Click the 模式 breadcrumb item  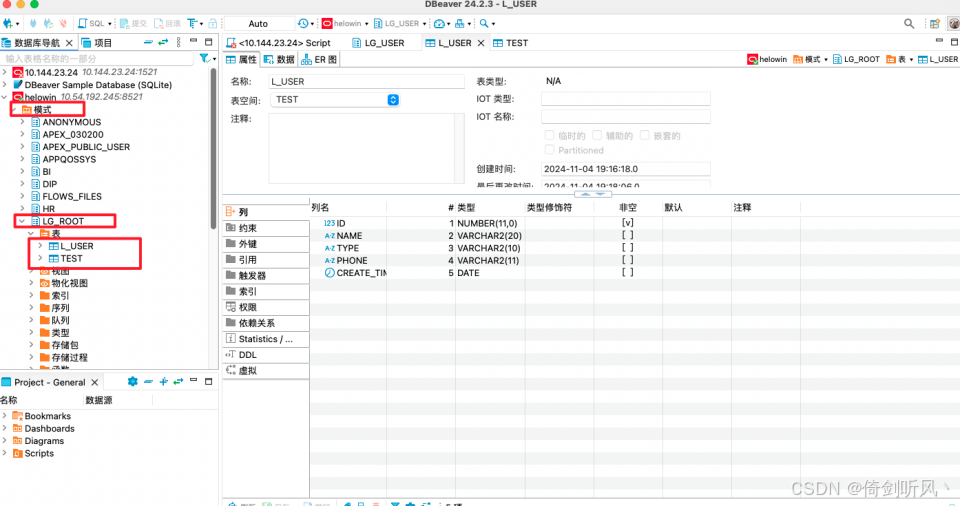click(809, 59)
